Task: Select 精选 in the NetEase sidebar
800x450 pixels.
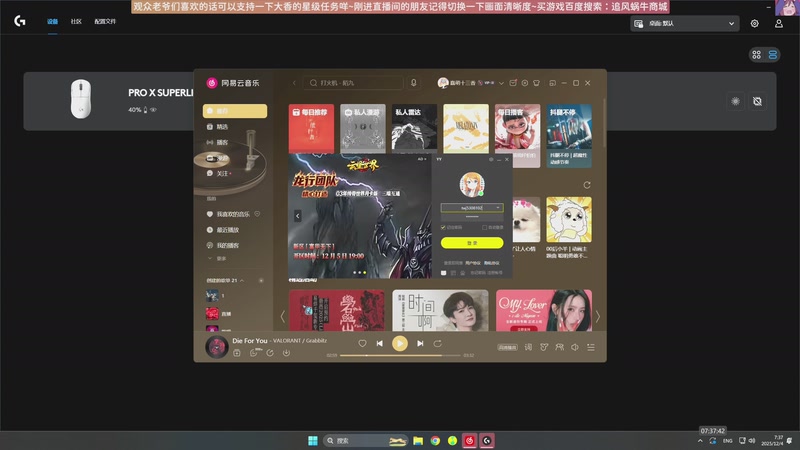Action: (x=235, y=127)
